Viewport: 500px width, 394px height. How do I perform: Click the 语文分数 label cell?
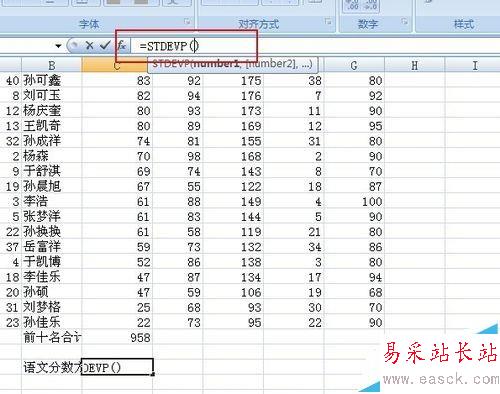click(x=52, y=367)
